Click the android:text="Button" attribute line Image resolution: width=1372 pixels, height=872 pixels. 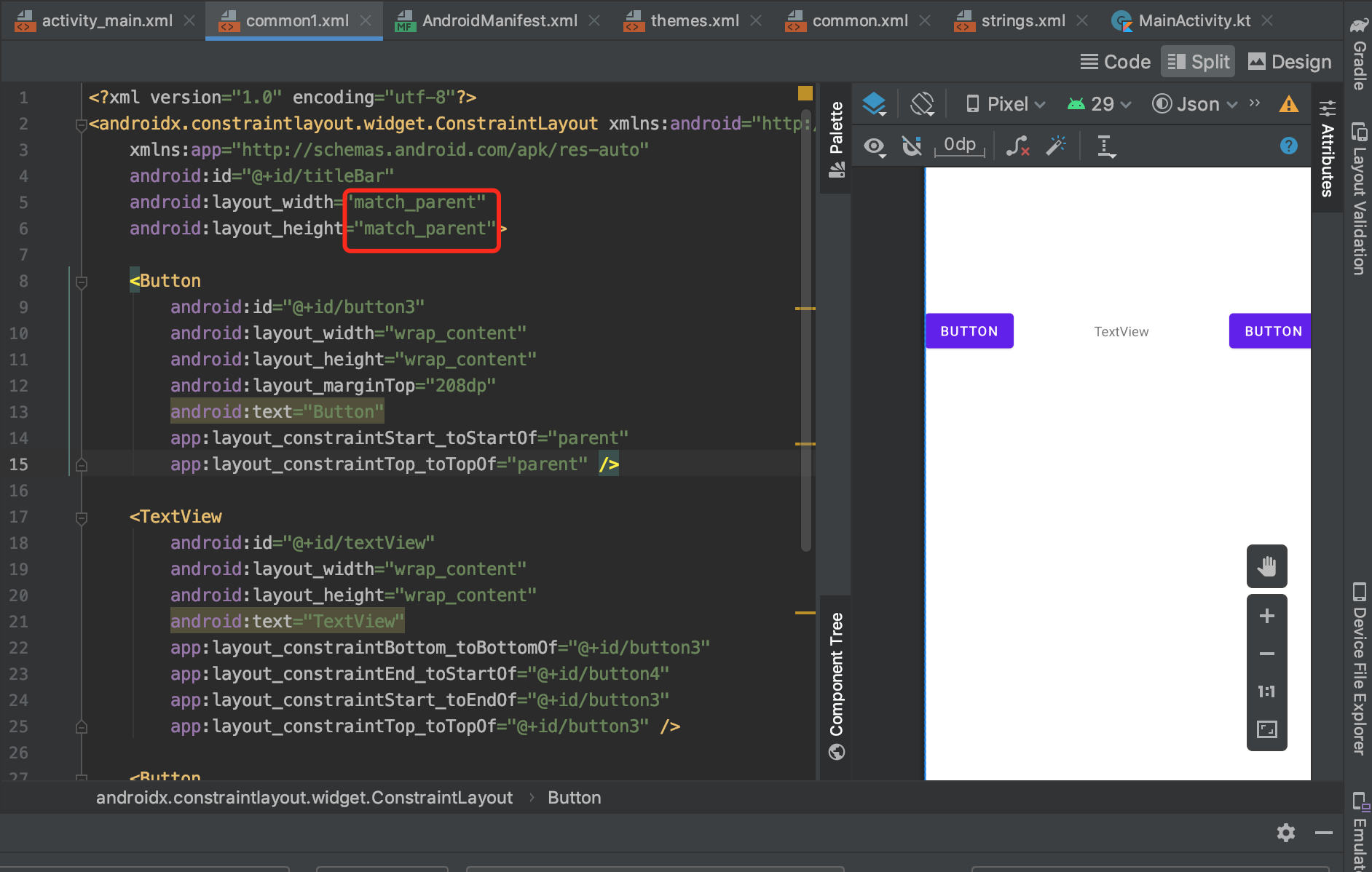tap(277, 412)
